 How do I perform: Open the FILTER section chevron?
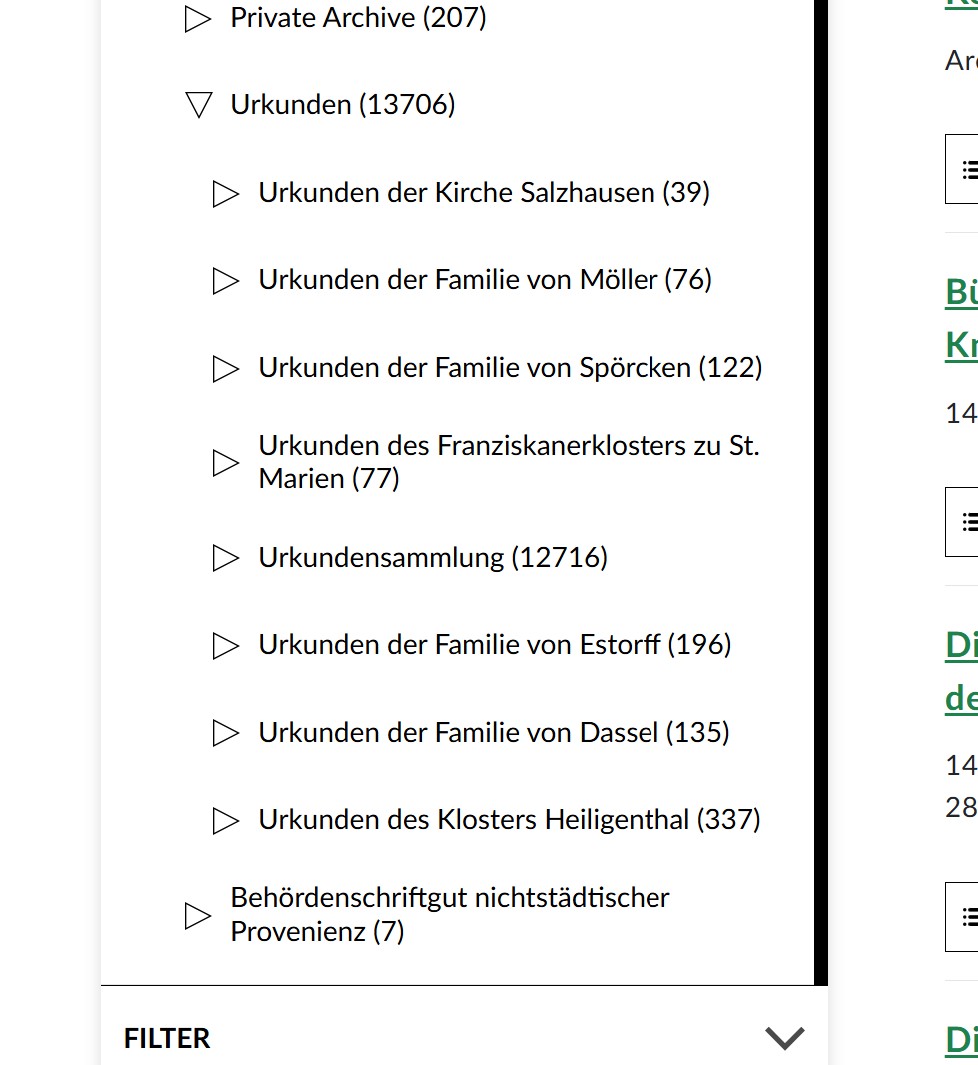click(784, 1038)
